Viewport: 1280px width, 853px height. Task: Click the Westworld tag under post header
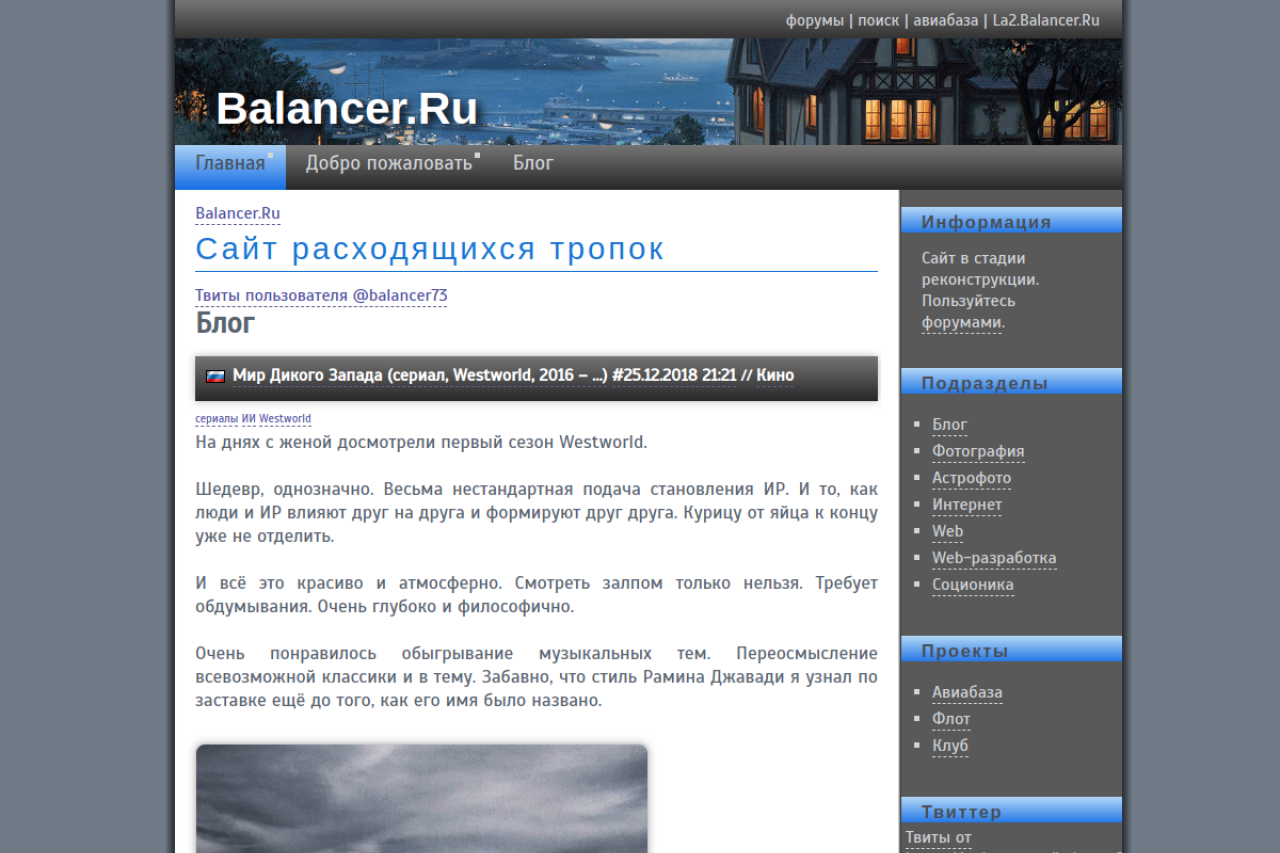point(285,419)
